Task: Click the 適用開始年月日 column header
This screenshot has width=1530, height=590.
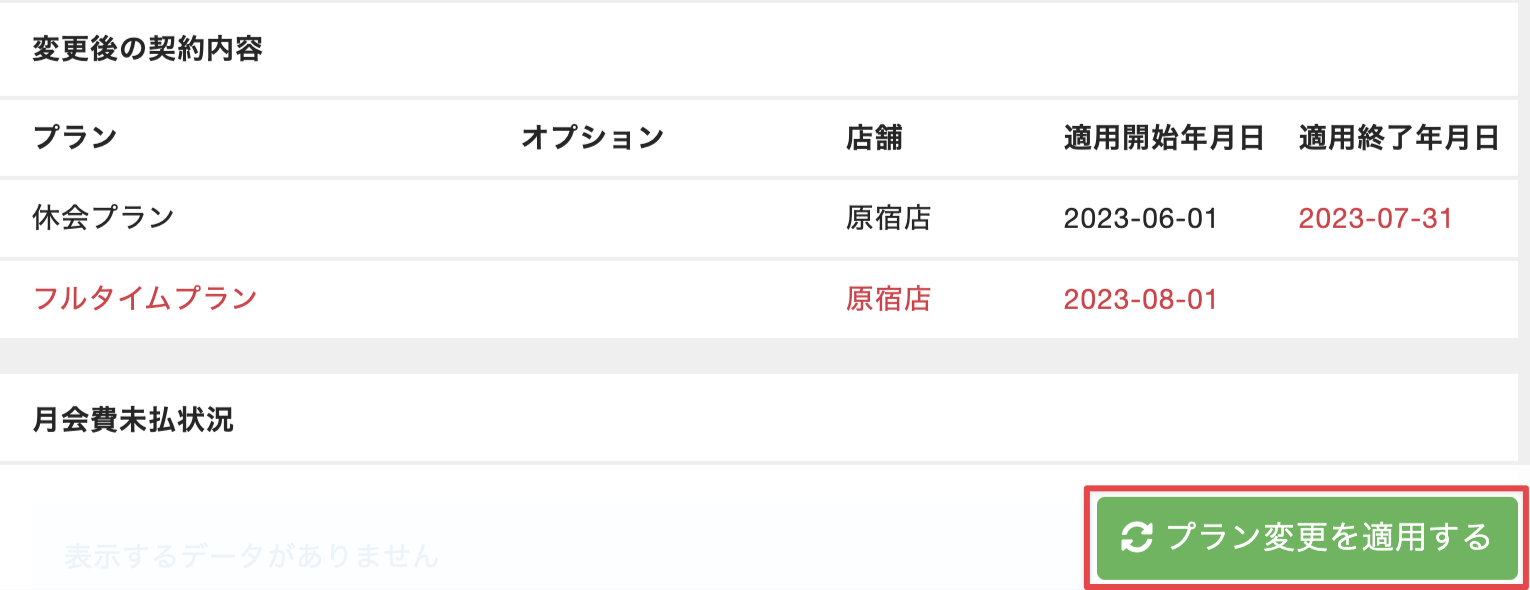Action: pyautogui.click(x=1164, y=138)
